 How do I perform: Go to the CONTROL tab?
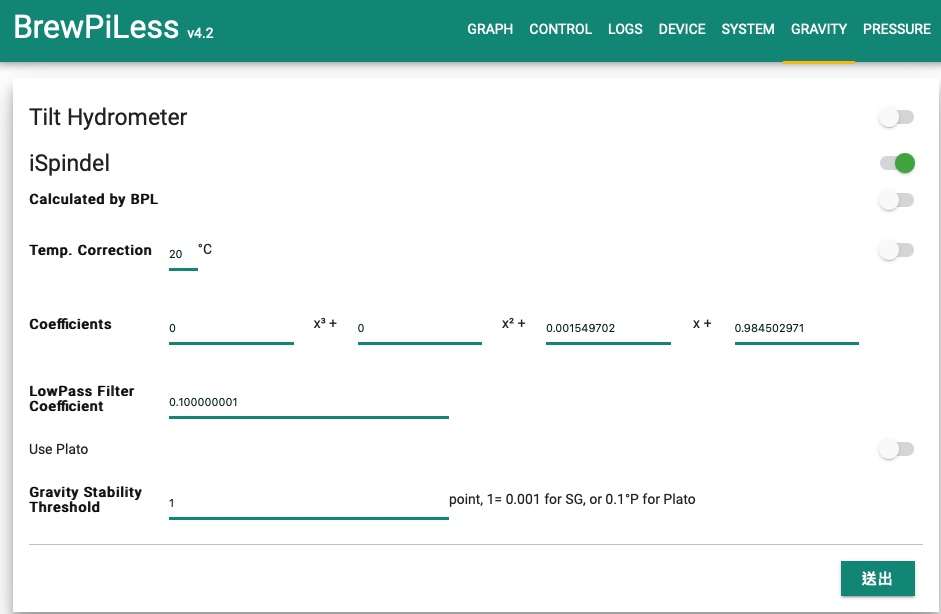coord(560,29)
